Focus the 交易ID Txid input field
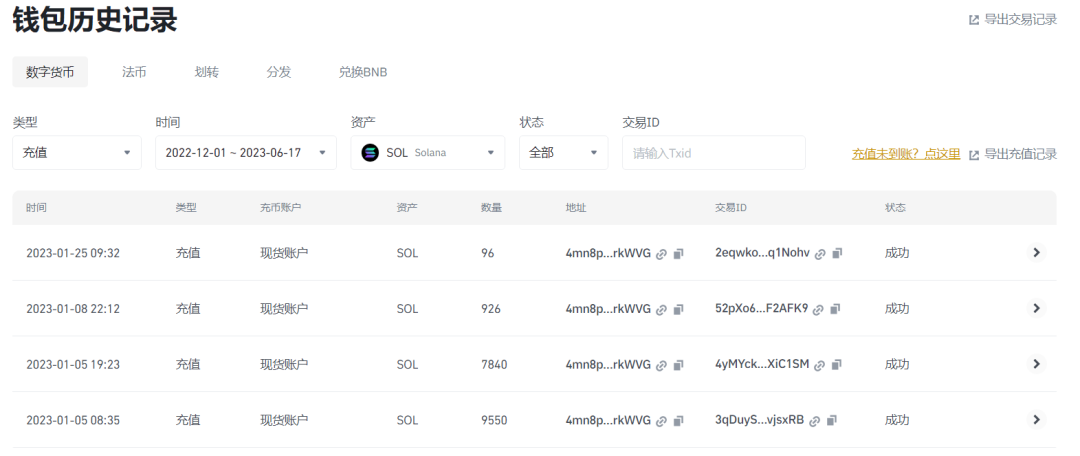This screenshot has width=1080, height=456. pyautogui.click(x=714, y=153)
